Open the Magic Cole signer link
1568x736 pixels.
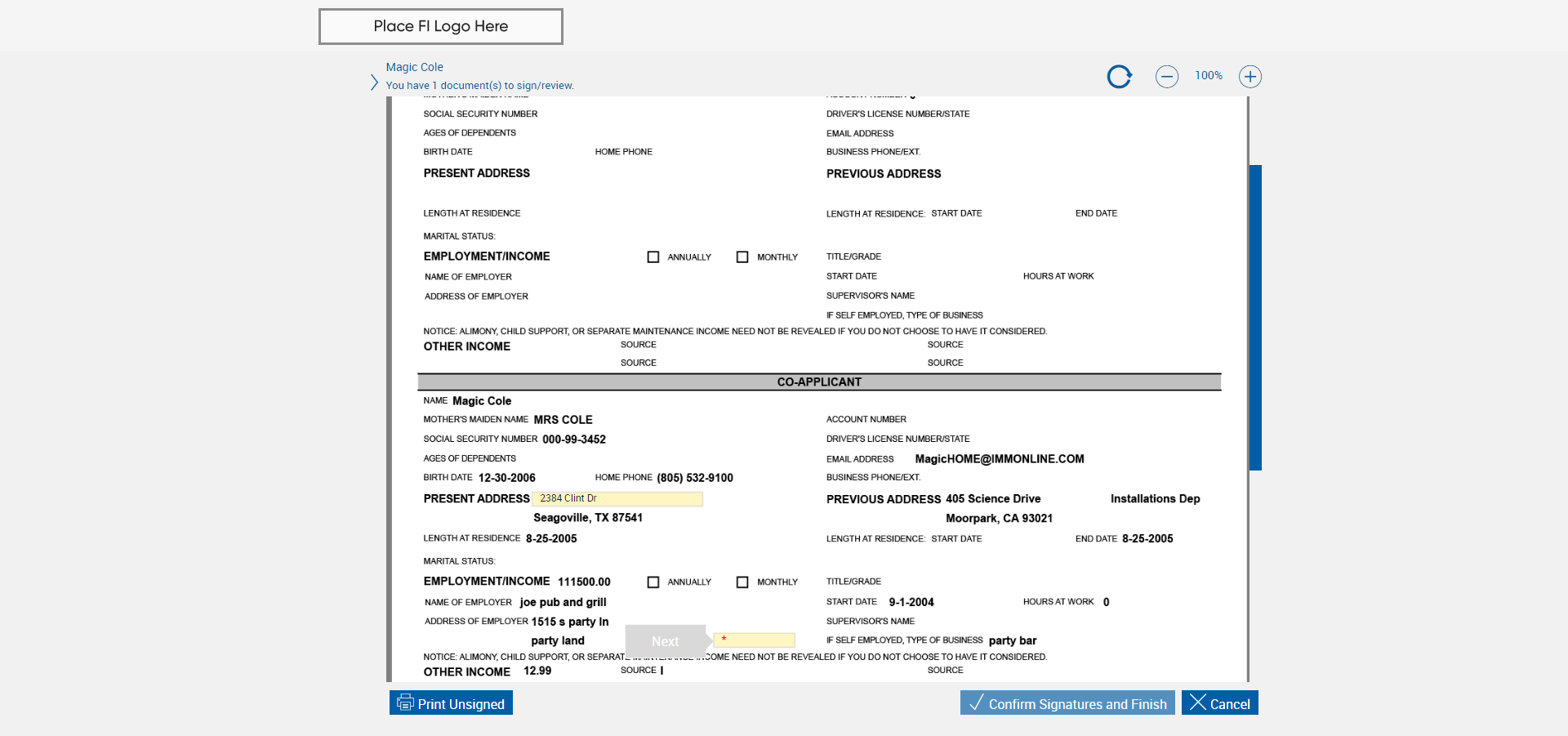point(414,67)
